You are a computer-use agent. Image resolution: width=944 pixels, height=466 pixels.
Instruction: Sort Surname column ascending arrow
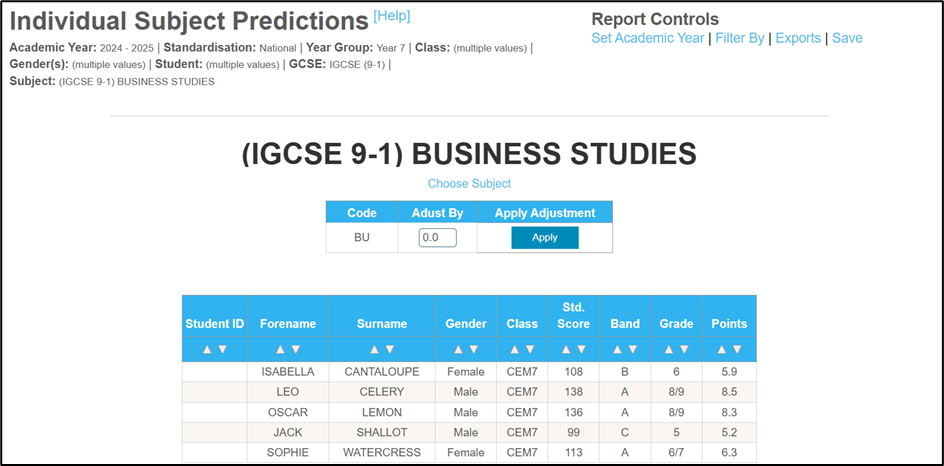coord(374,349)
